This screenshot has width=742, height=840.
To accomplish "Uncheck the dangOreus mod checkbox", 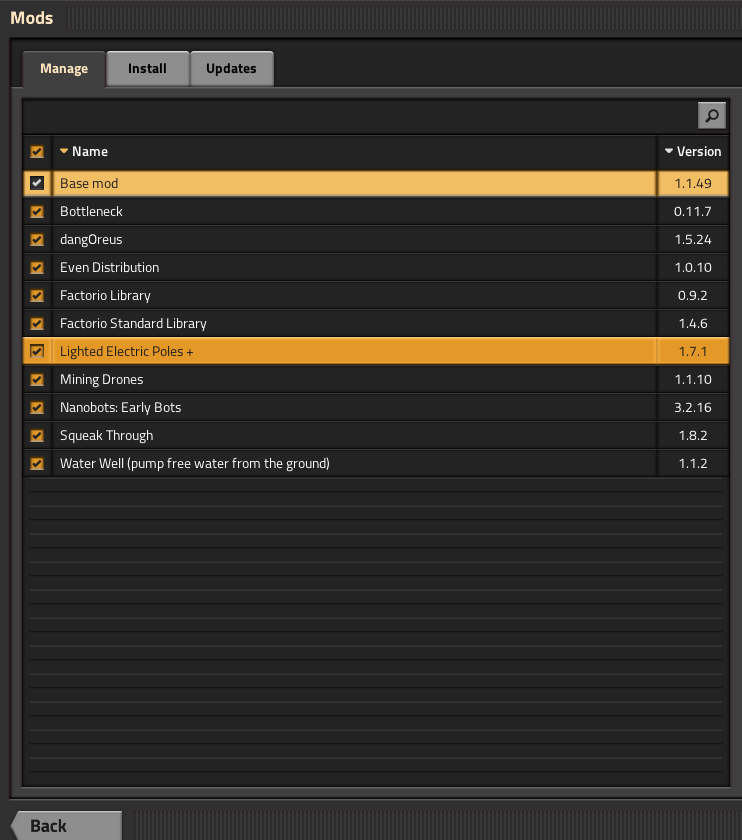I will pyautogui.click(x=37, y=239).
